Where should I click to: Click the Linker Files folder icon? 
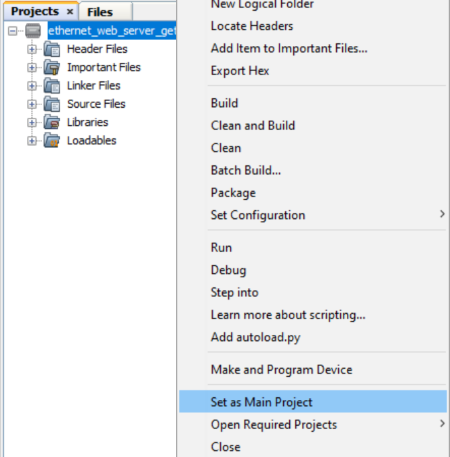coord(52,86)
